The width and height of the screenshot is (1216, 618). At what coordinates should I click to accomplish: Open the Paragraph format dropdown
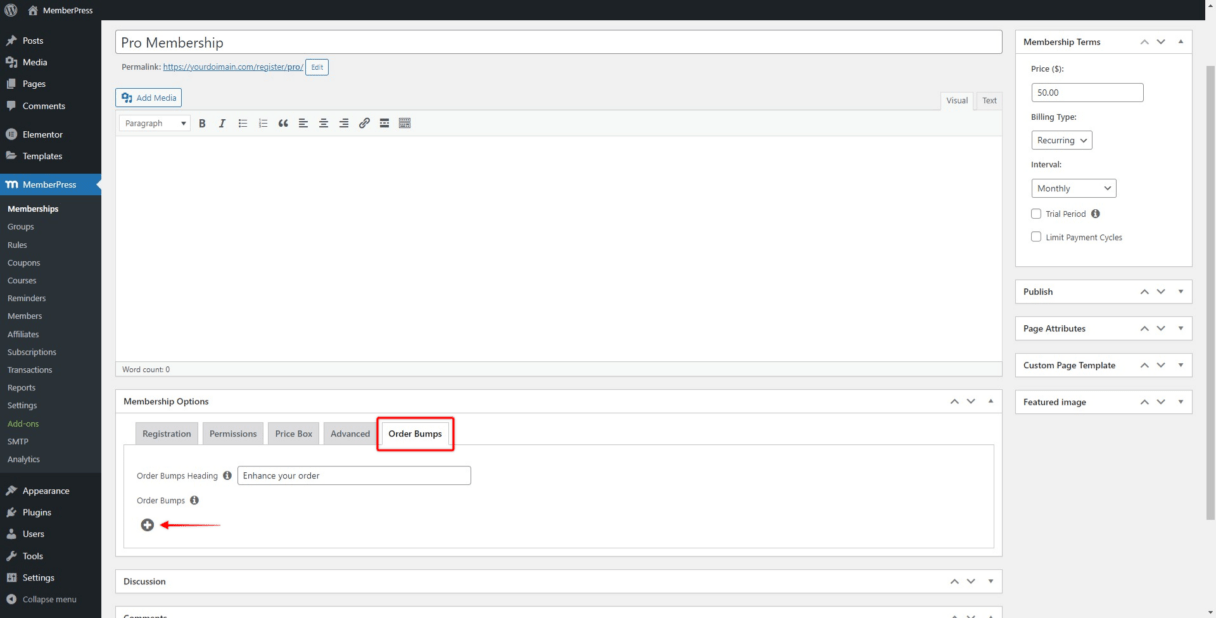(155, 123)
